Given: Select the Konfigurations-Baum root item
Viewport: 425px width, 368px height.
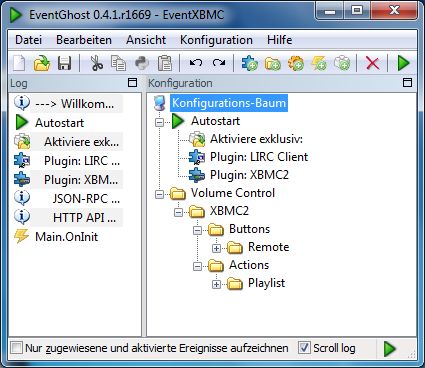Looking at the screenshot, I should (x=229, y=103).
